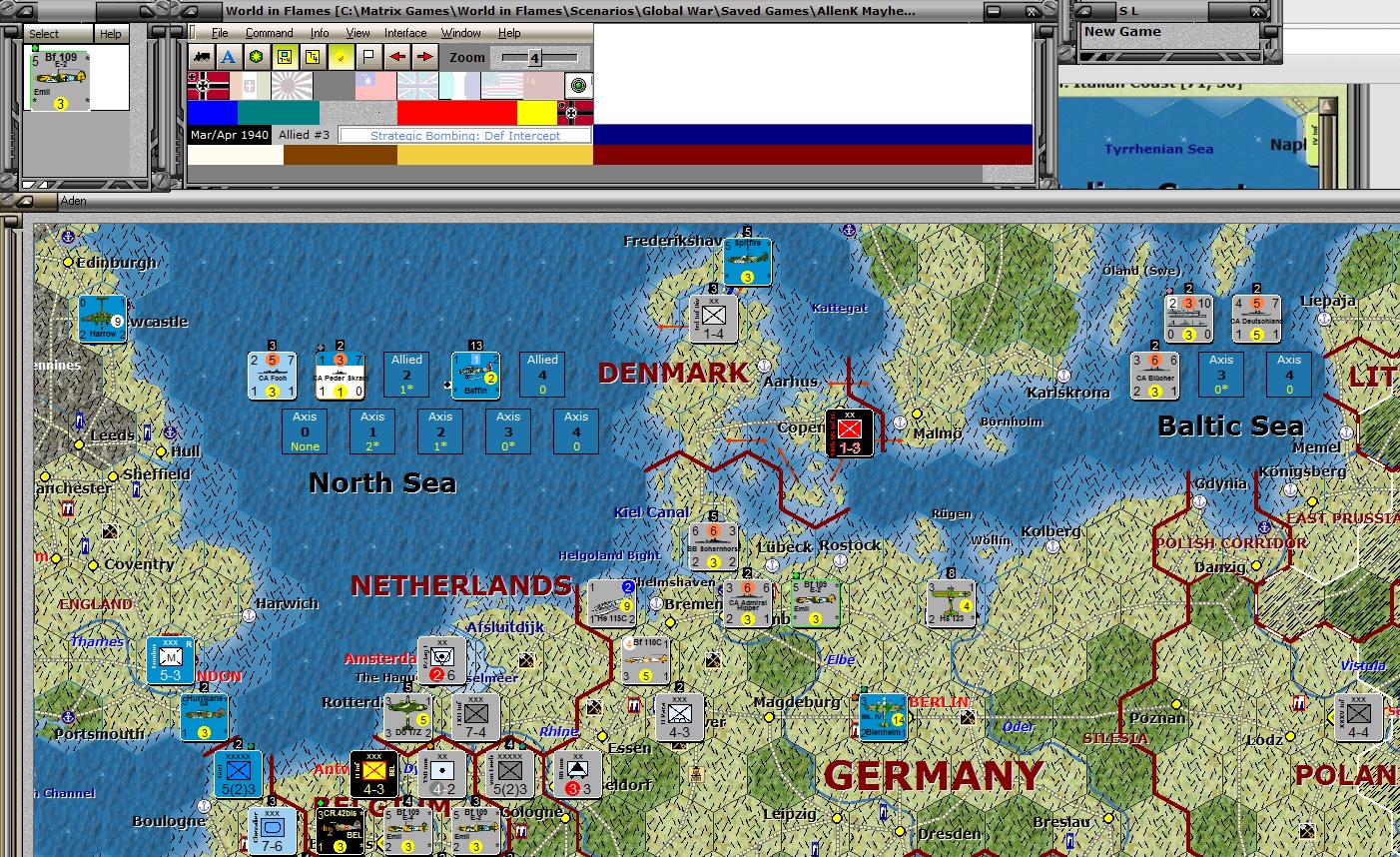Select the CA Deutschland counter in the Baltic Sea
The height and width of the screenshot is (857, 1400).
[x=1257, y=319]
